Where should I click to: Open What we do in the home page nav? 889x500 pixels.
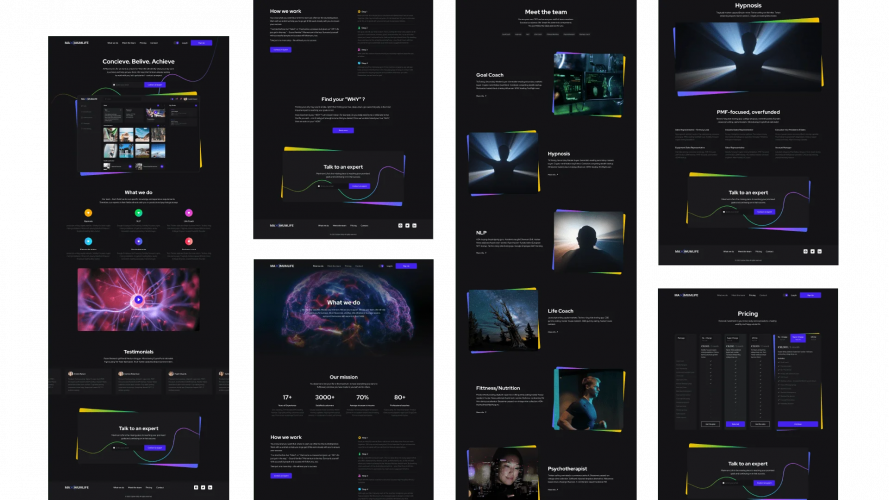click(x=113, y=43)
